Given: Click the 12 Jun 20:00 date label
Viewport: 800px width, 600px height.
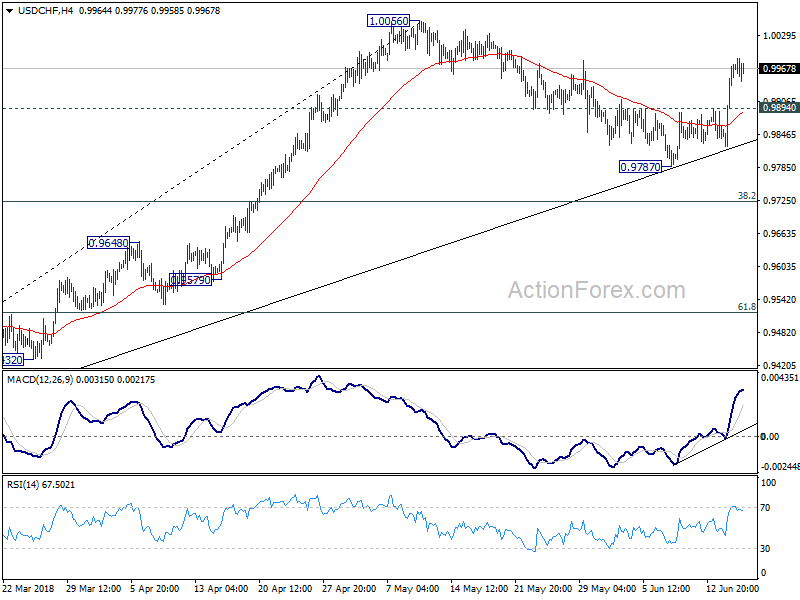Looking at the screenshot, I should pos(734,589).
